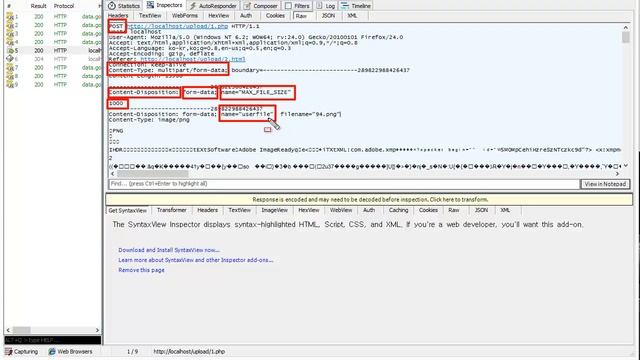The height and width of the screenshot is (360, 640).
Task: Select request inspector Headers tab in upper pane
Action: point(118,16)
